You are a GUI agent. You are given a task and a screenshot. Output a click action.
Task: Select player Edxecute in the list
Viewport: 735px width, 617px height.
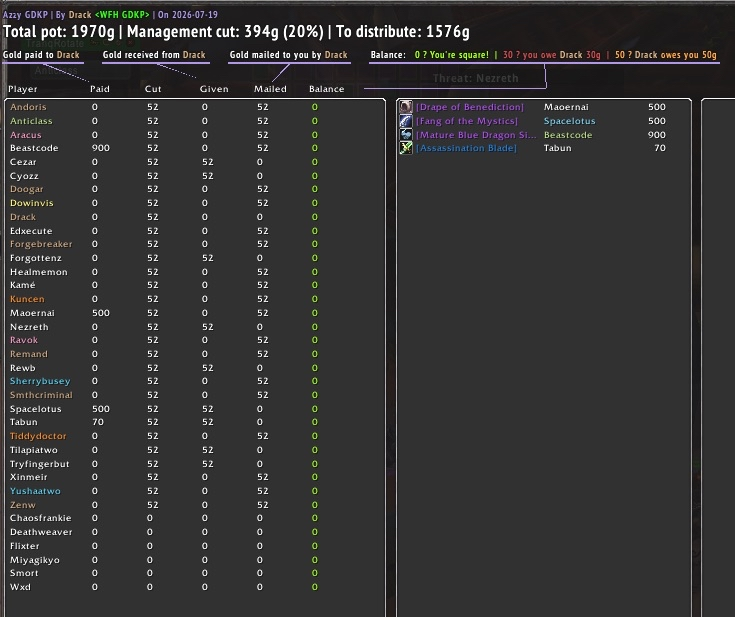click(x=31, y=231)
